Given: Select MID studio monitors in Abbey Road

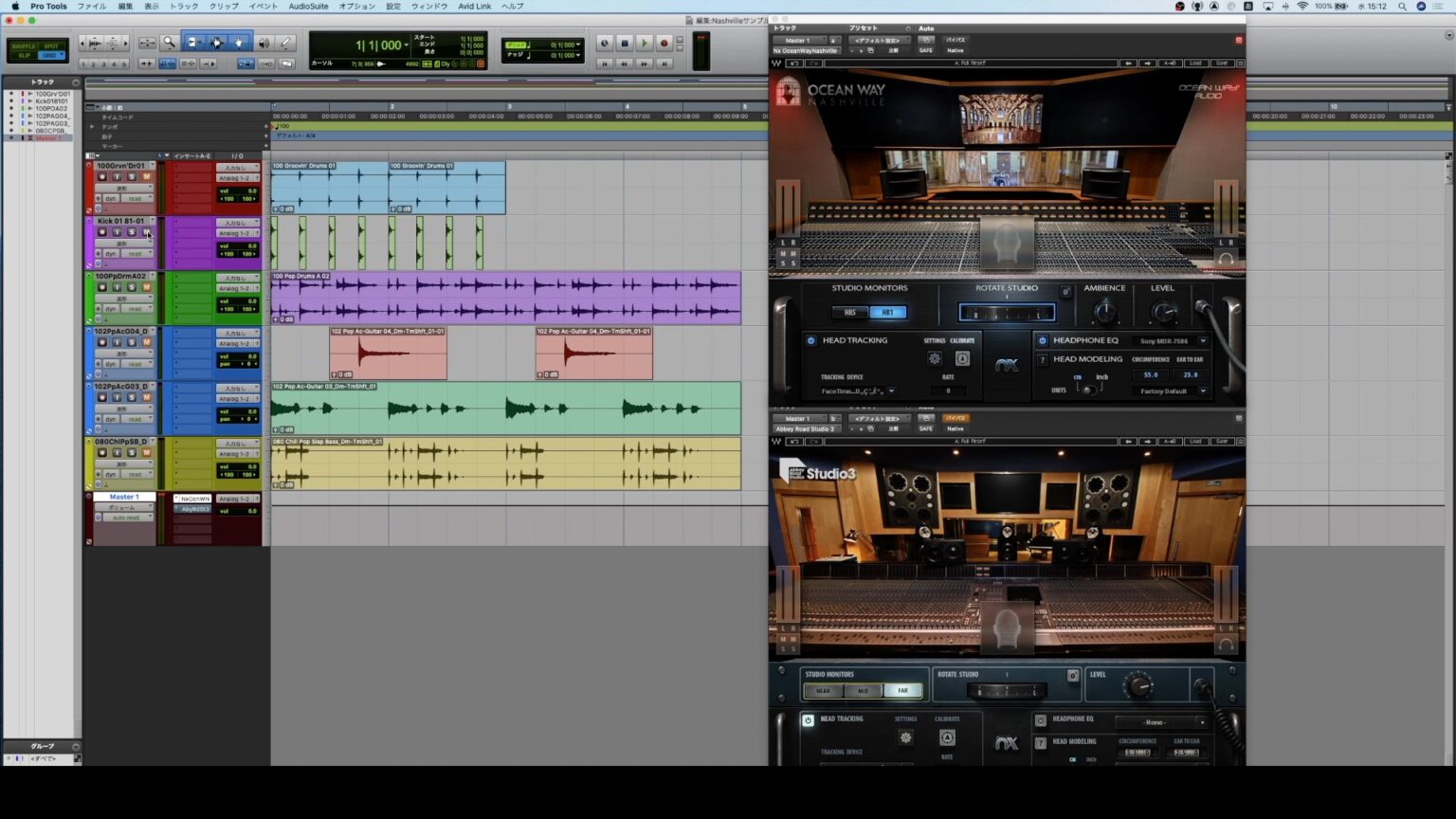Looking at the screenshot, I should point(863,691).
